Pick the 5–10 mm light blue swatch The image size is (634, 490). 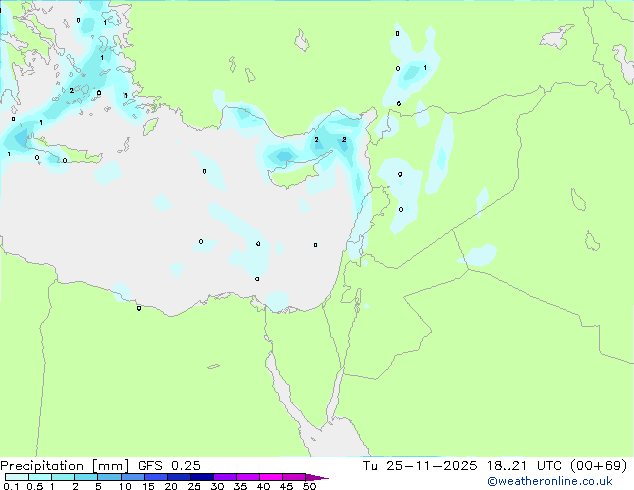pyautogui.click(x=109, y=477)
